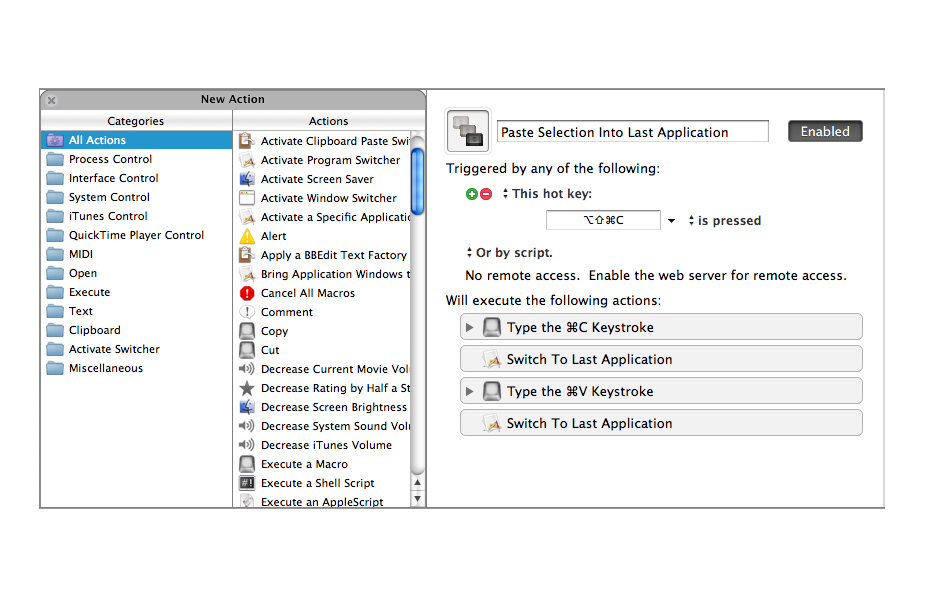Screen dimensions: 938x598
Task: Select 'Decrease Current Movie Volume' action
Action: tap(323, 369)
